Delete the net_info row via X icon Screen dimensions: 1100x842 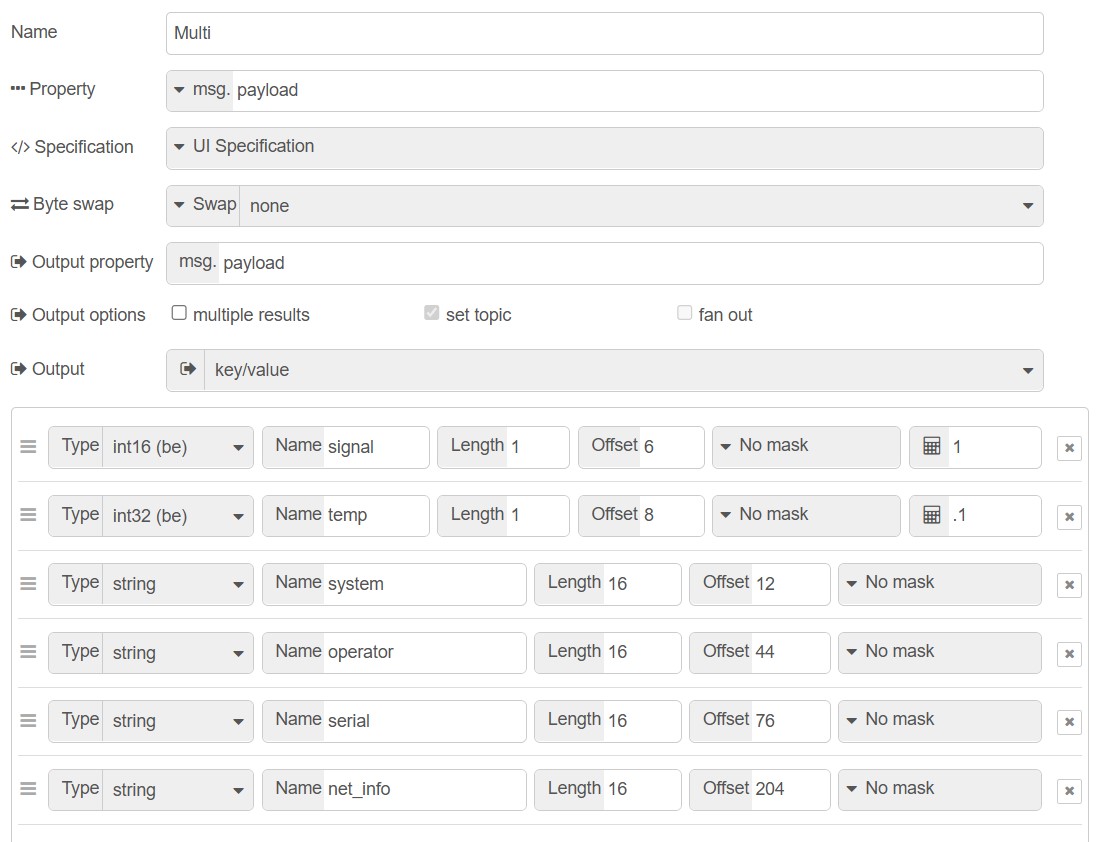tap(1069, 791)
